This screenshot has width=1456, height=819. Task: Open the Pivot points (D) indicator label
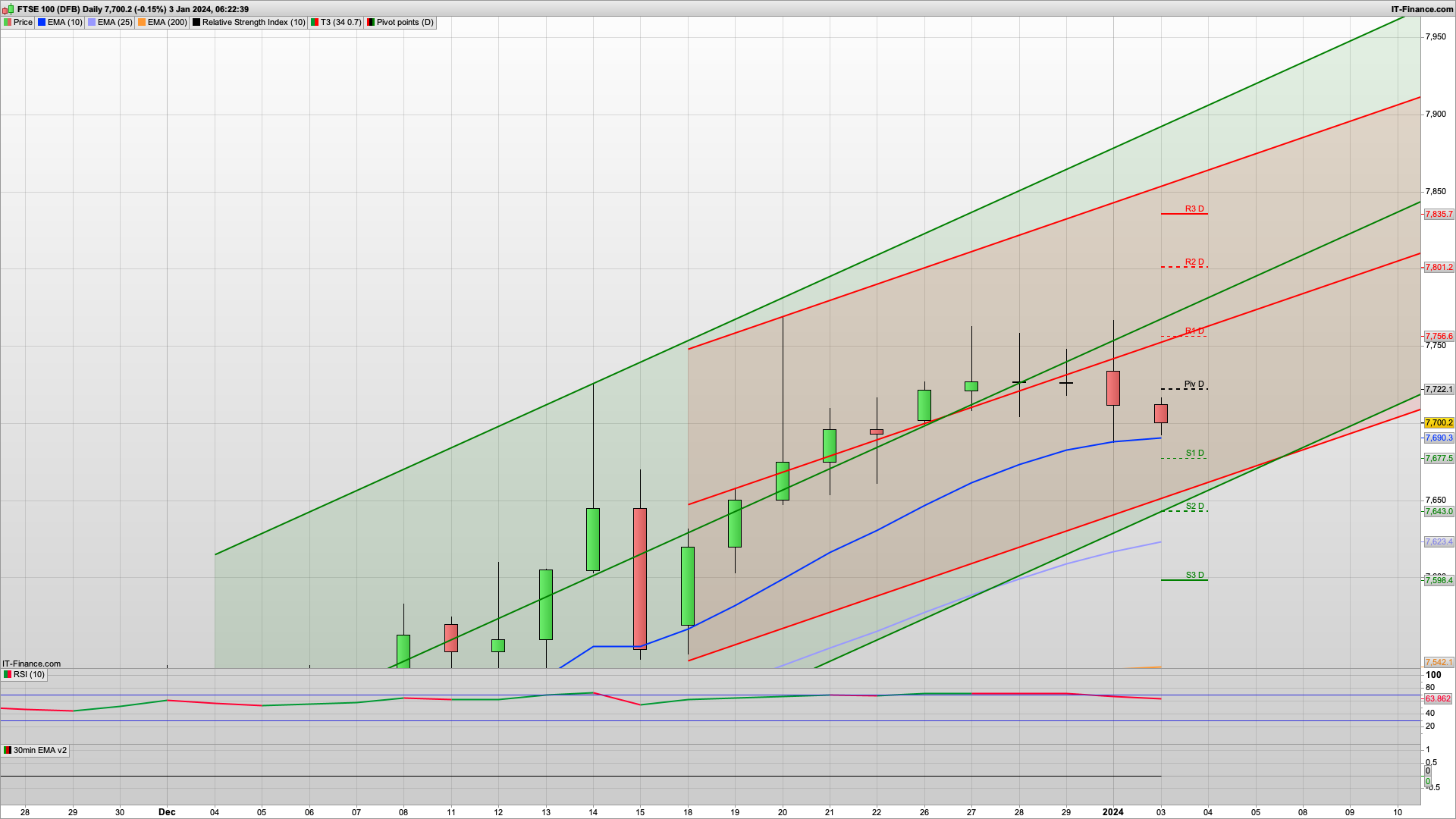pyautogui.click(x=406, y=23)
